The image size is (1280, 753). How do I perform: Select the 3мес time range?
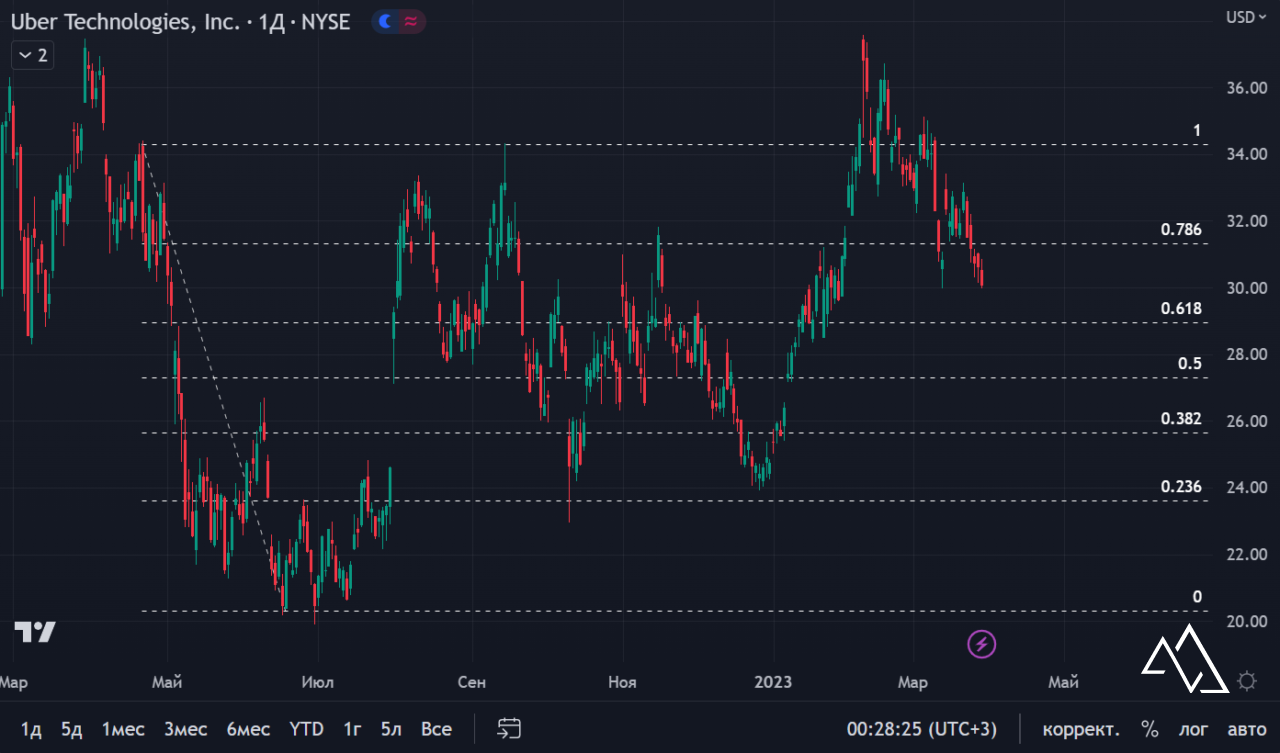click(185, 729)
